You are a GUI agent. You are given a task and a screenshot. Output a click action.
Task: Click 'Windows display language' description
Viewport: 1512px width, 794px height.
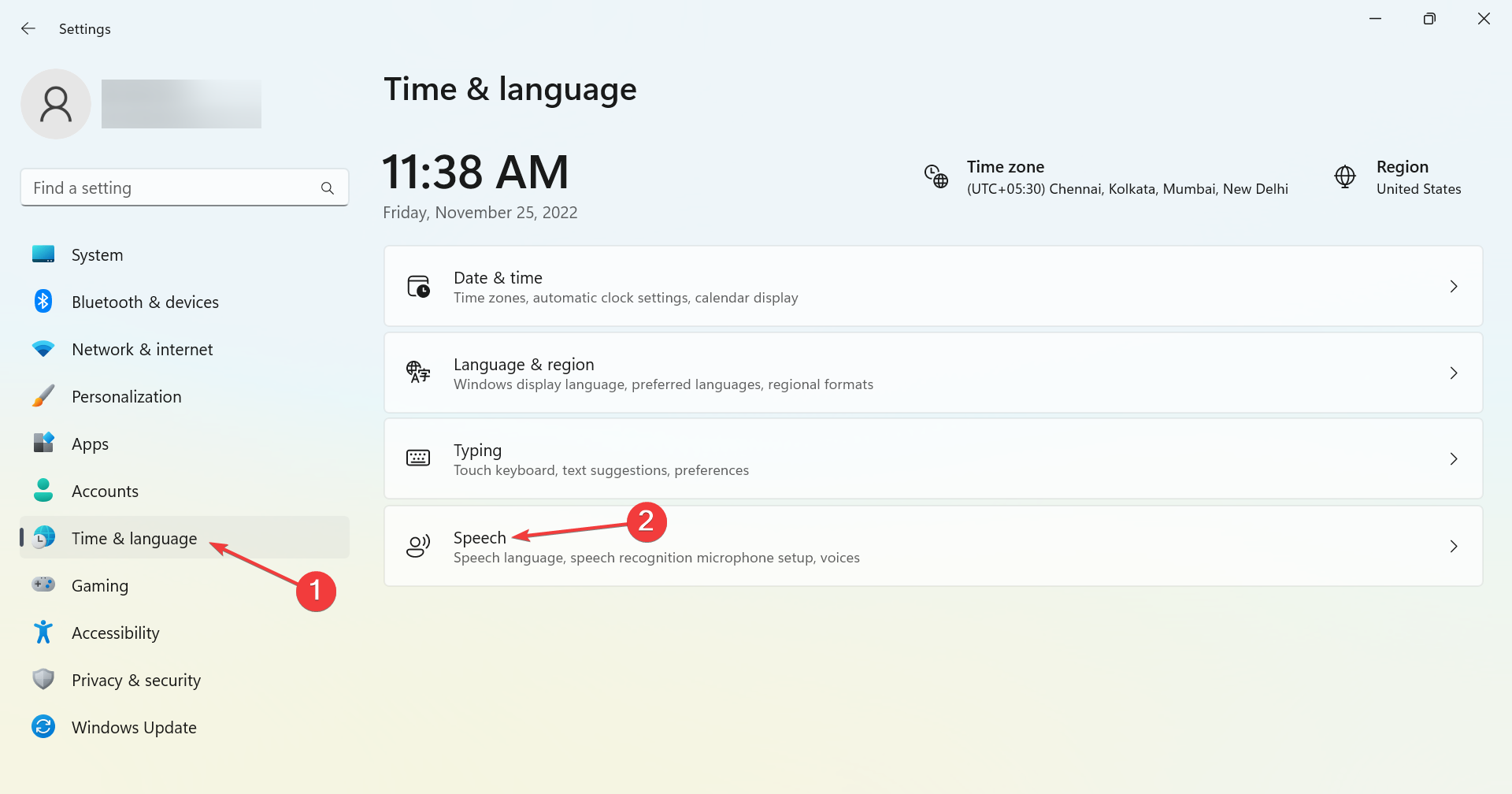[x=663, y=384]
